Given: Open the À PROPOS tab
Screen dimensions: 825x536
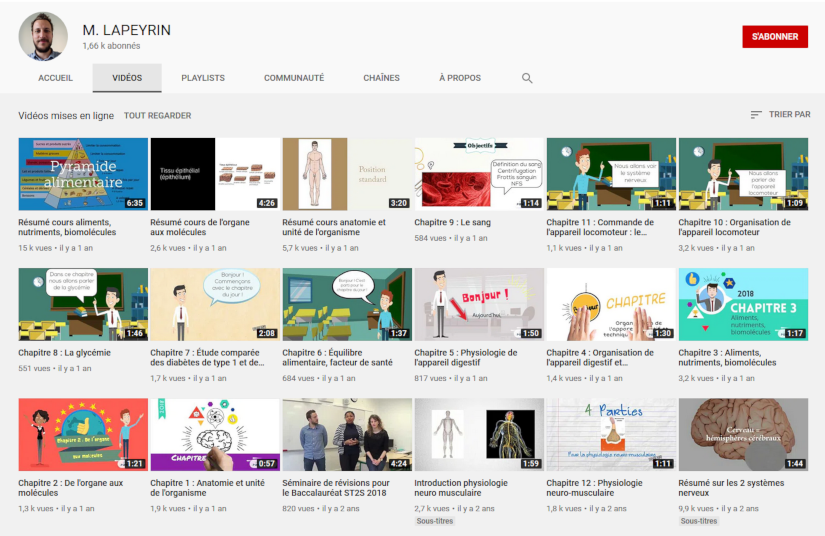Looking at the screenshot, I should click(x=460, y=78).
